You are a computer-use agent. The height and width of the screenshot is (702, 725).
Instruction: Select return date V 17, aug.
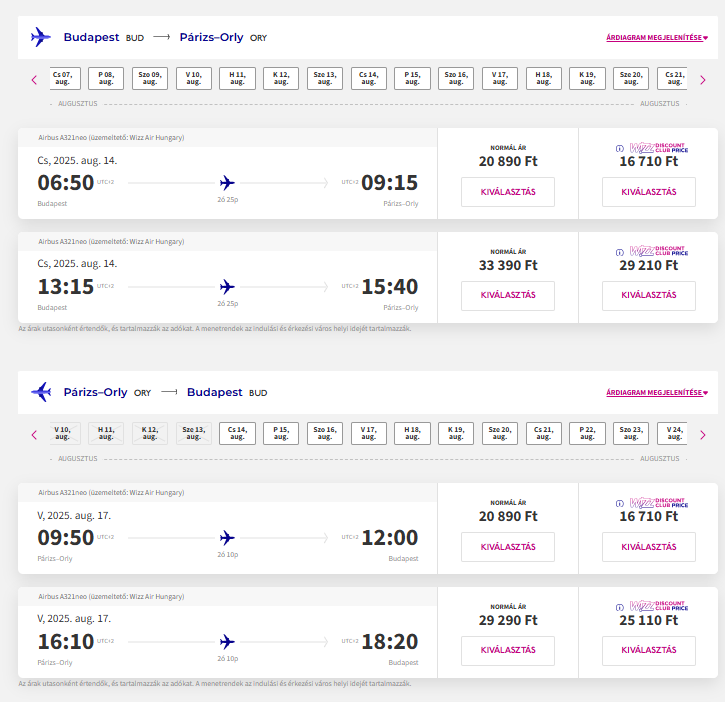(369, 433)
